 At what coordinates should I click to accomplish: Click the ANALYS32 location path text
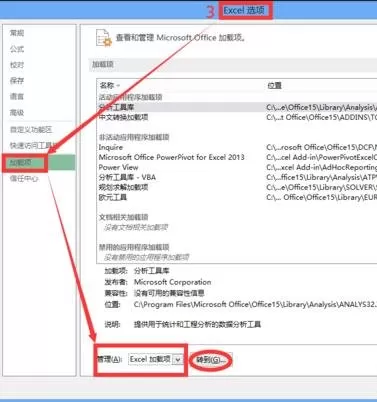pos(255,304)
